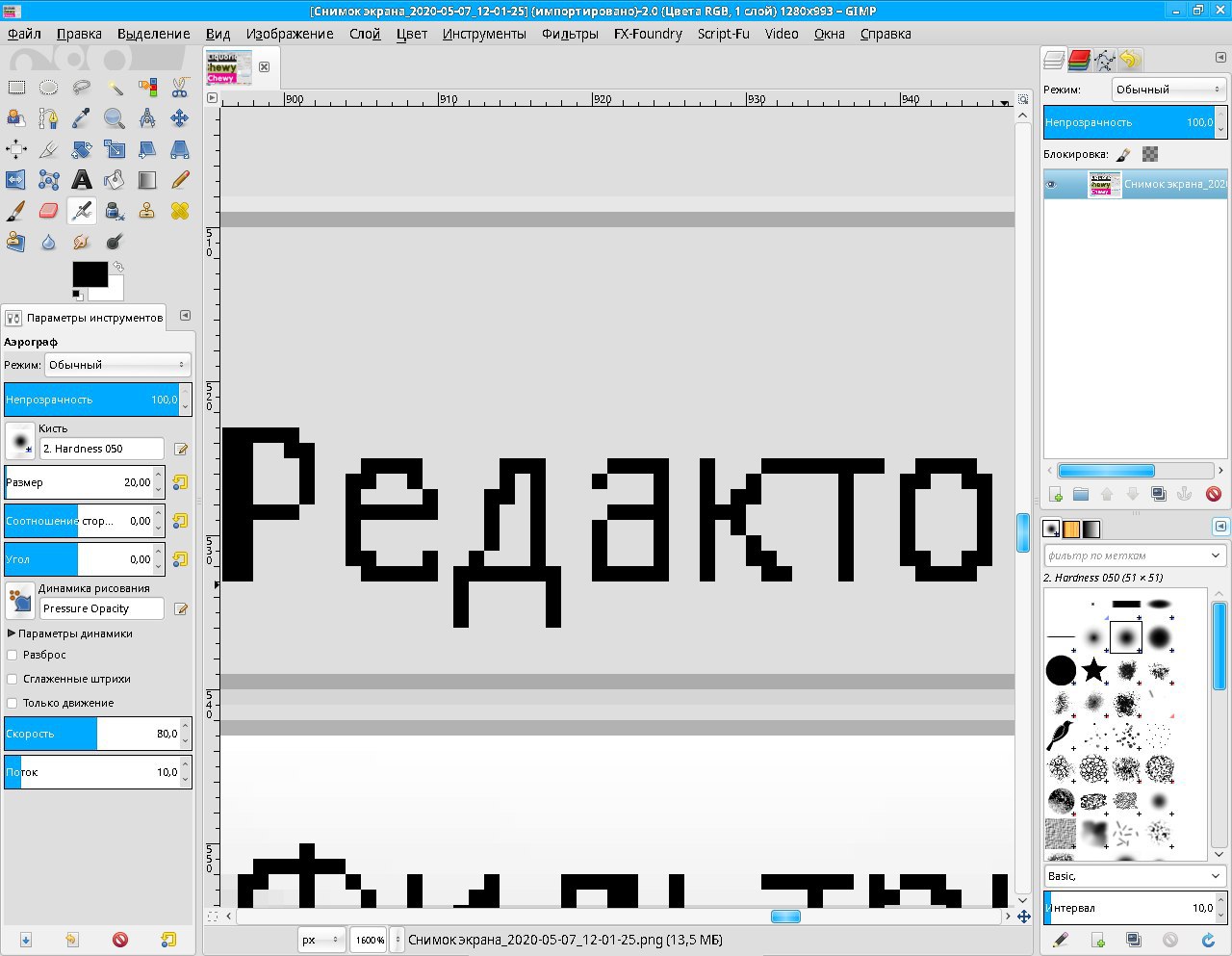Select the Eraser tool
This screenshot has width=1232, height=956.
(x=49, y=211)
